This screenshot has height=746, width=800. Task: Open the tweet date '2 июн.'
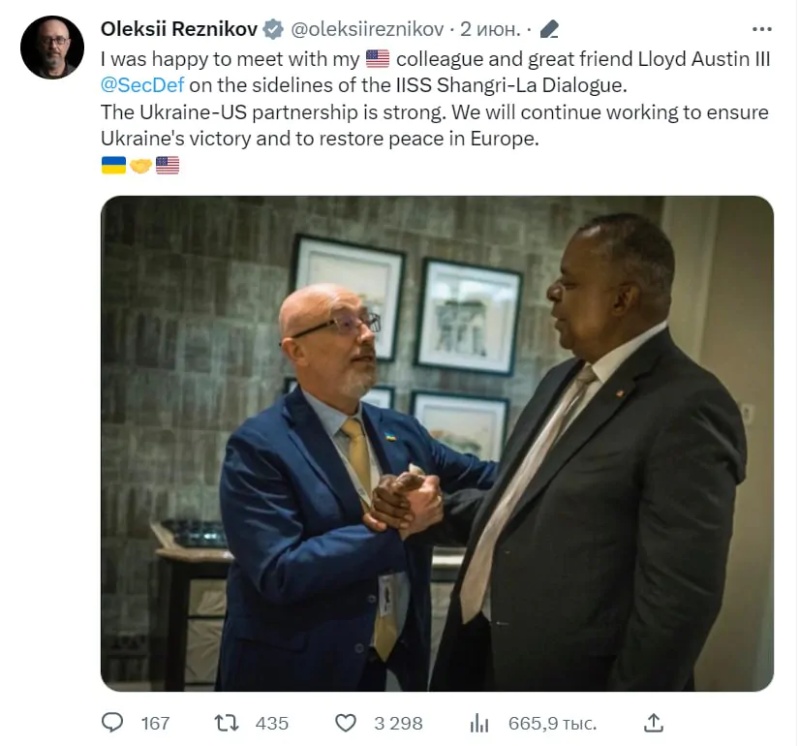tap(490, 30)
